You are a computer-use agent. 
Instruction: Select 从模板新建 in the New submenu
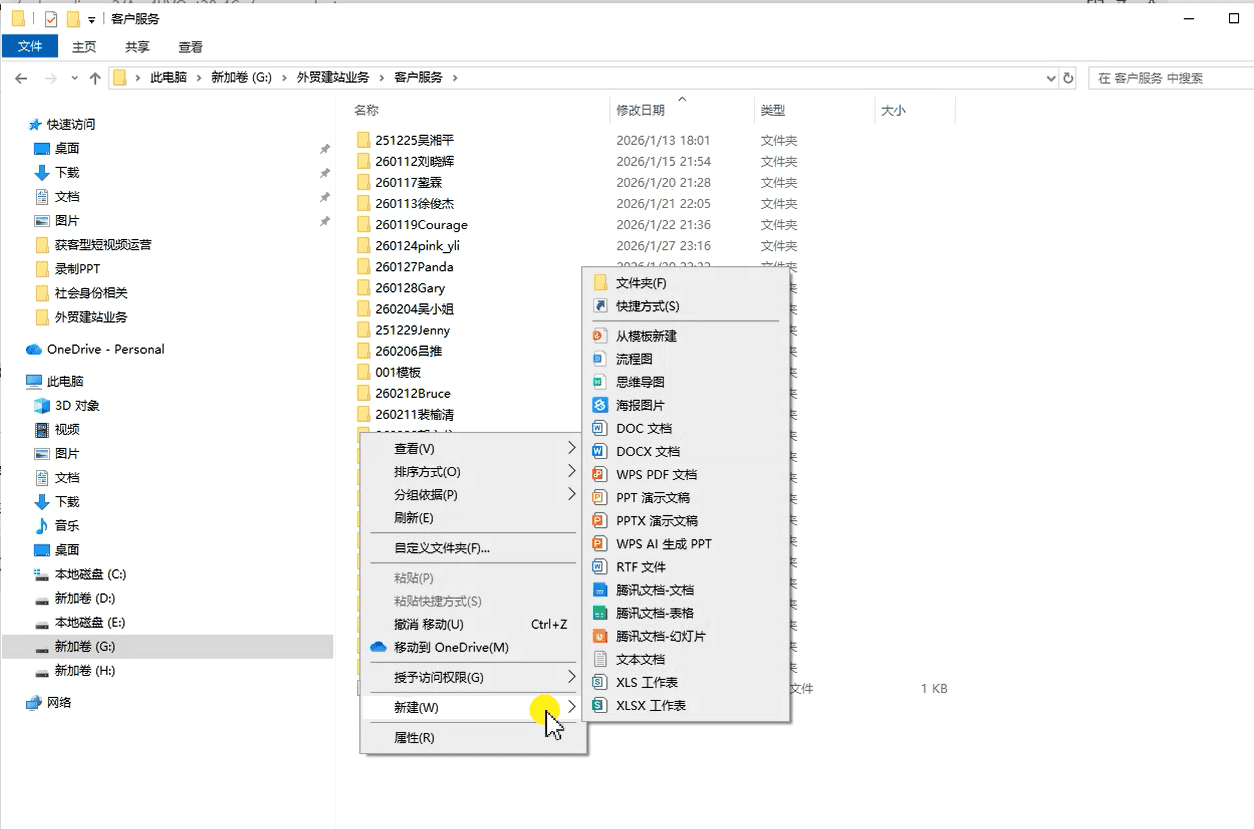click(x=686, y=336)
